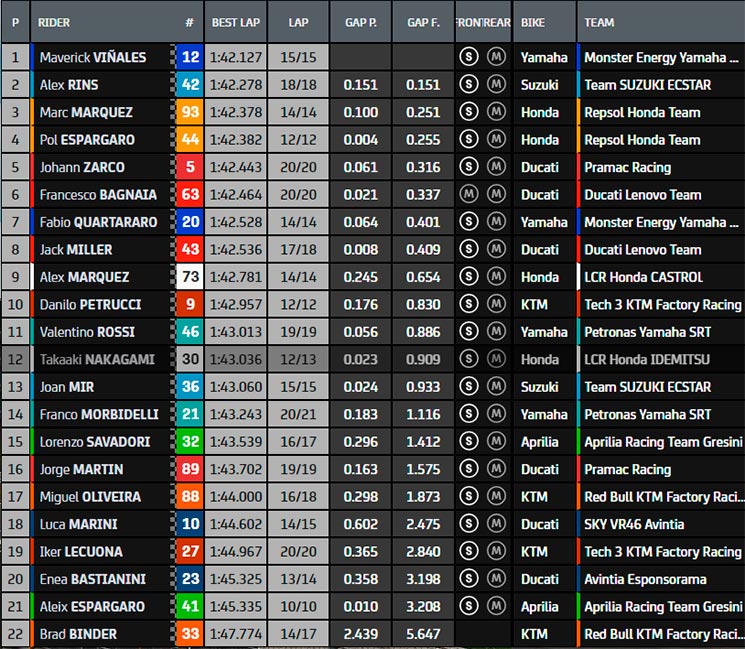Click best lap time 1:42.127
The image size is (745, 649).
pyautogui.click(x=236, y=57)
